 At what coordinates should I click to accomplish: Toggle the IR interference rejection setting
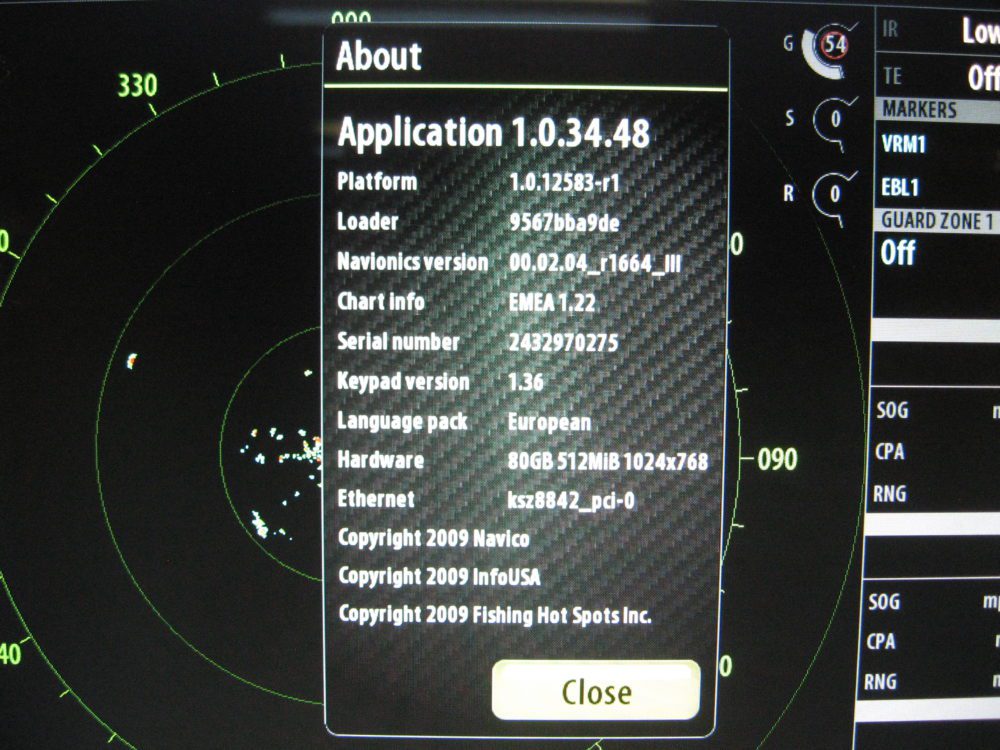[937, 29]
